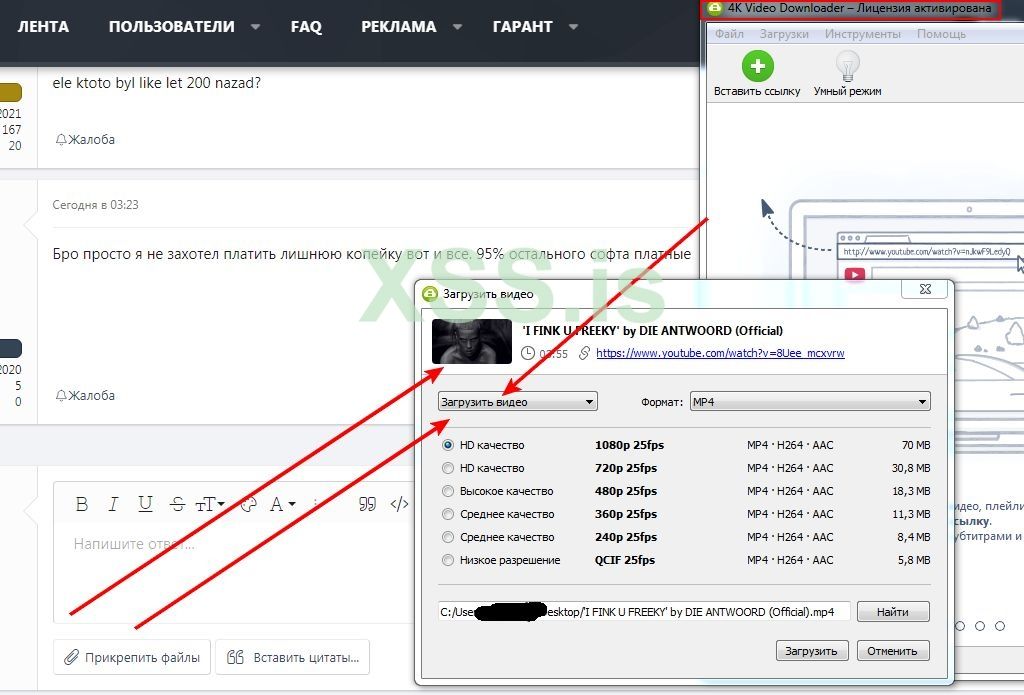Click the Найти browse button
The height and width of the screenshot is (695, 1024).
[893, 612]
